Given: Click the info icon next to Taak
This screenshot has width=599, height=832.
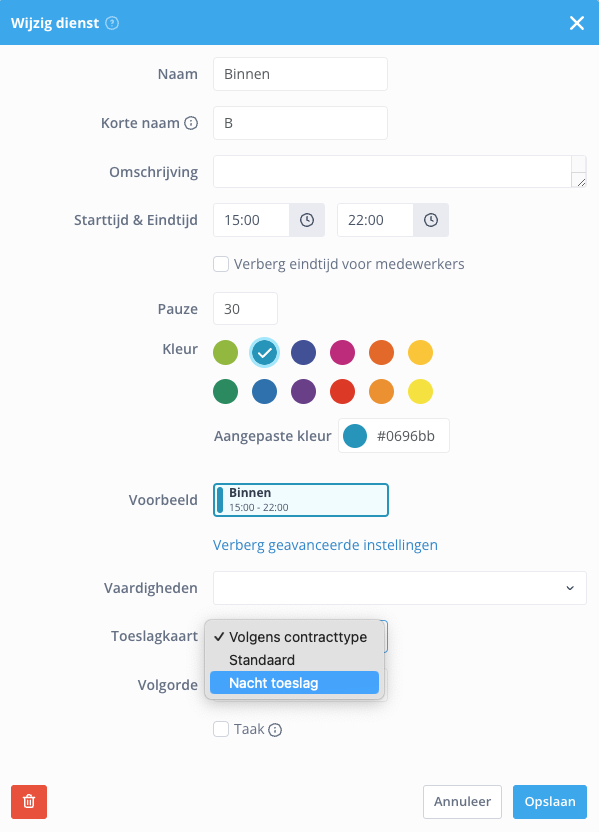Looking at the screenshot, I should pyautogui.click(x=275, y=730).
